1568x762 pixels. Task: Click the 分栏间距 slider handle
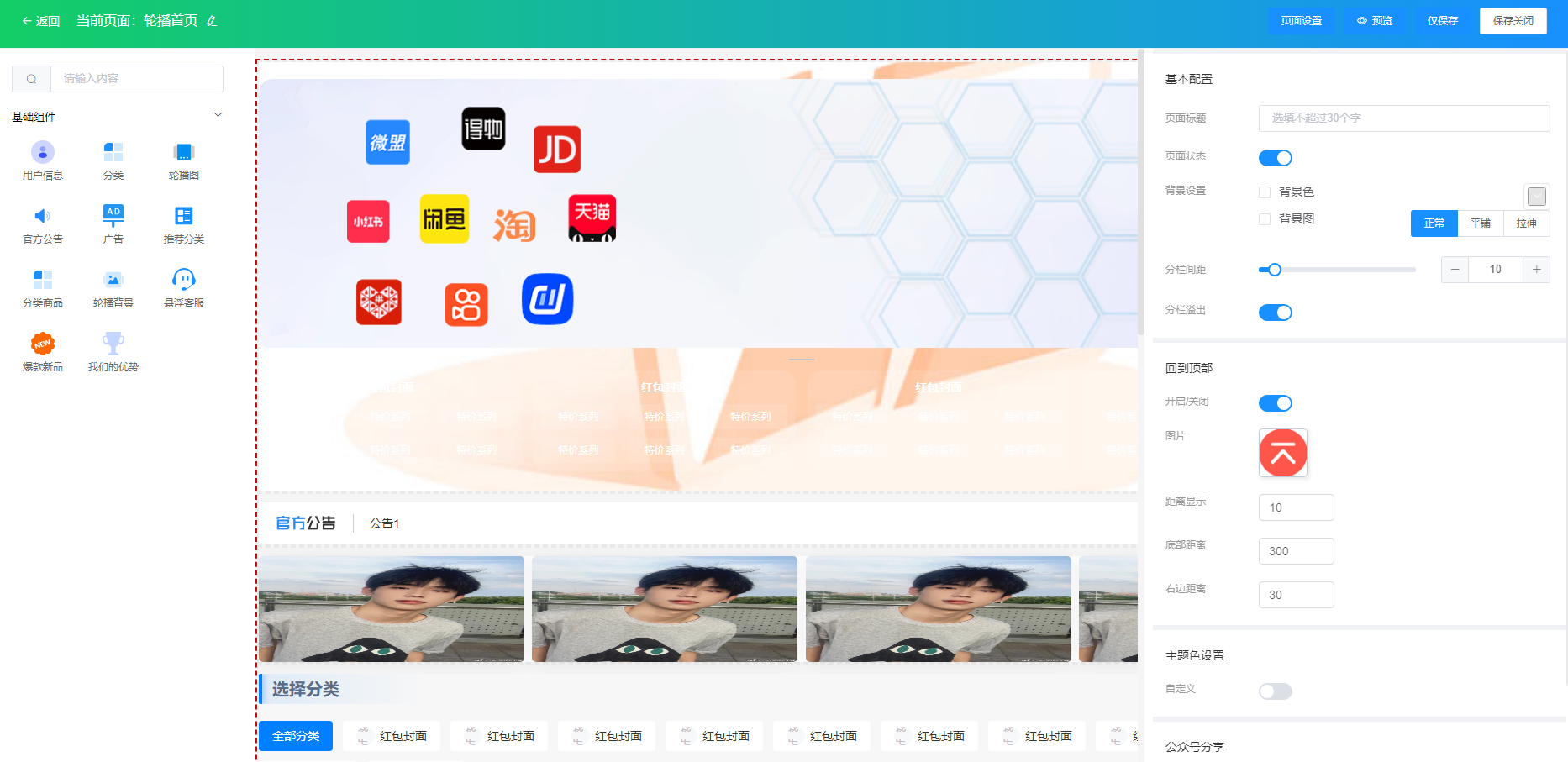pyautogui.click(x=1275, y=270)
